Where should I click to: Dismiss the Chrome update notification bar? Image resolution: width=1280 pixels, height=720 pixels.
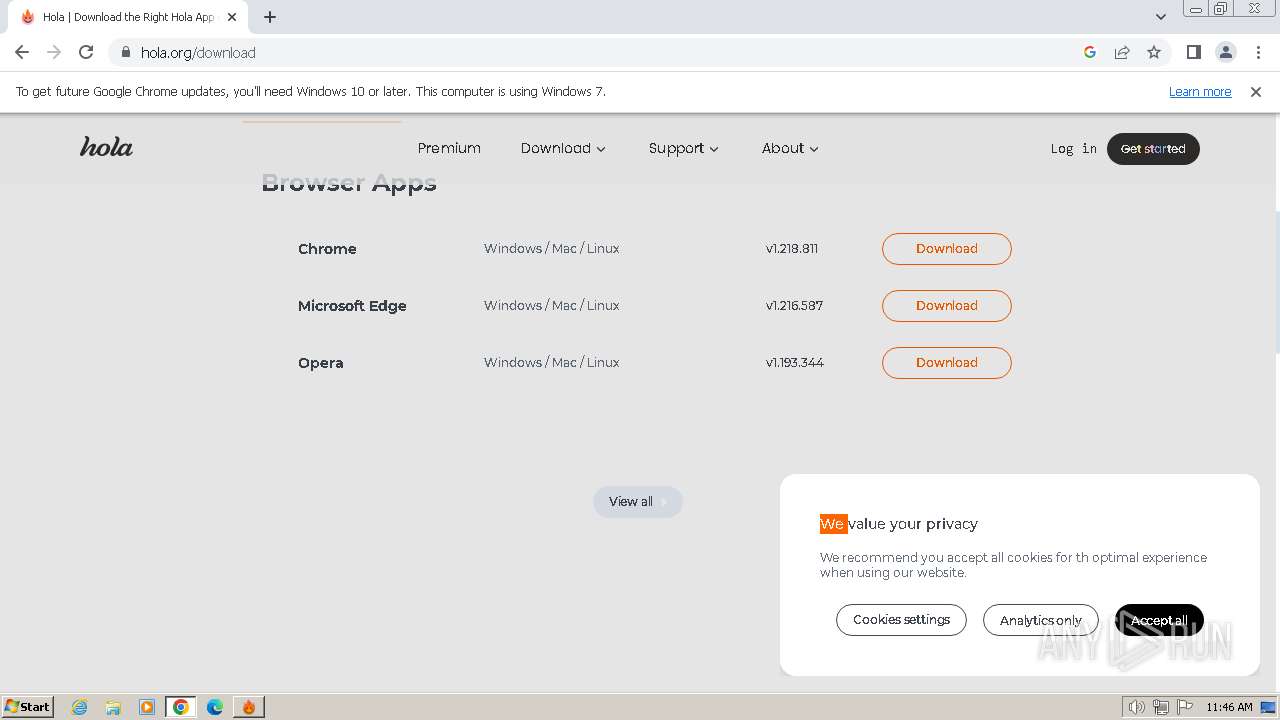pyautogui.click(x=1256, y=91)
